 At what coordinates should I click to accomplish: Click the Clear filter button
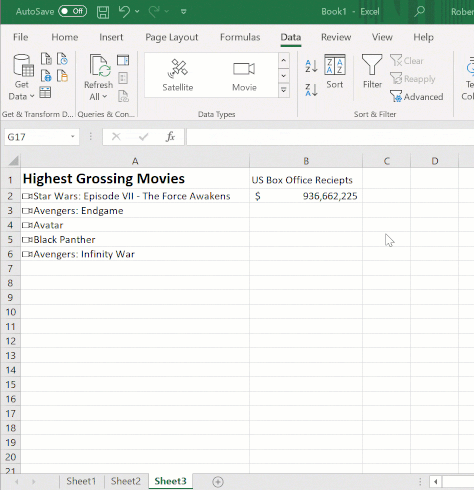pyautogui.click(x=407, y=61)
